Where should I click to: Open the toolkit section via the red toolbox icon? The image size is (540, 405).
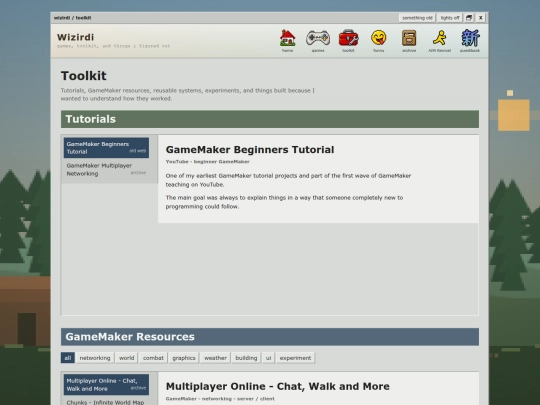[348, 41]
